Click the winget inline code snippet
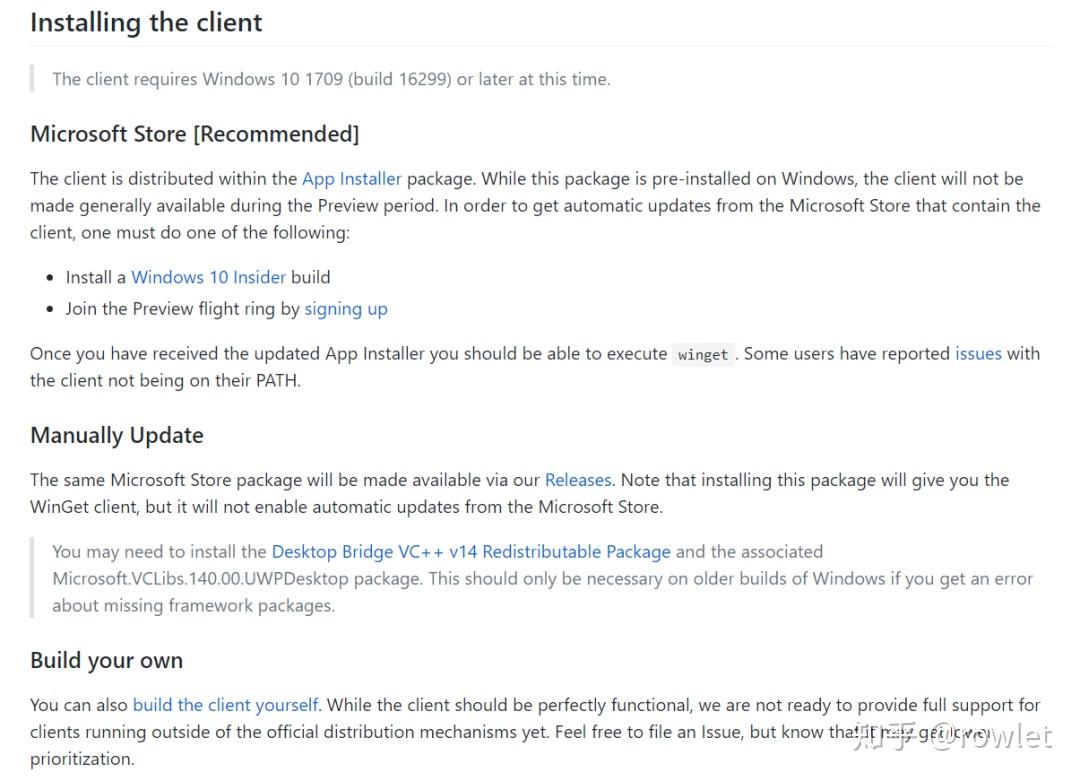 click(x=703, y=354)
